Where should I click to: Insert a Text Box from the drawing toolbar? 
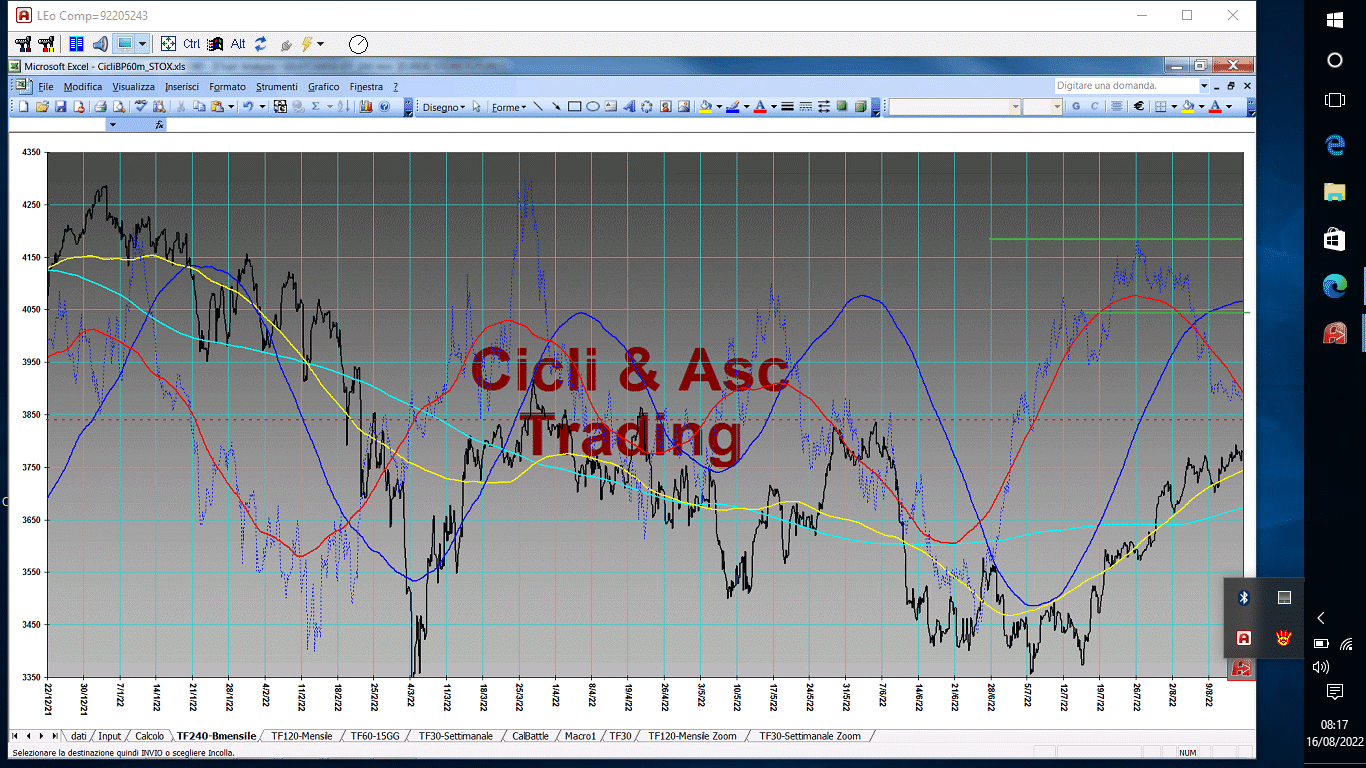pos(611,106)
